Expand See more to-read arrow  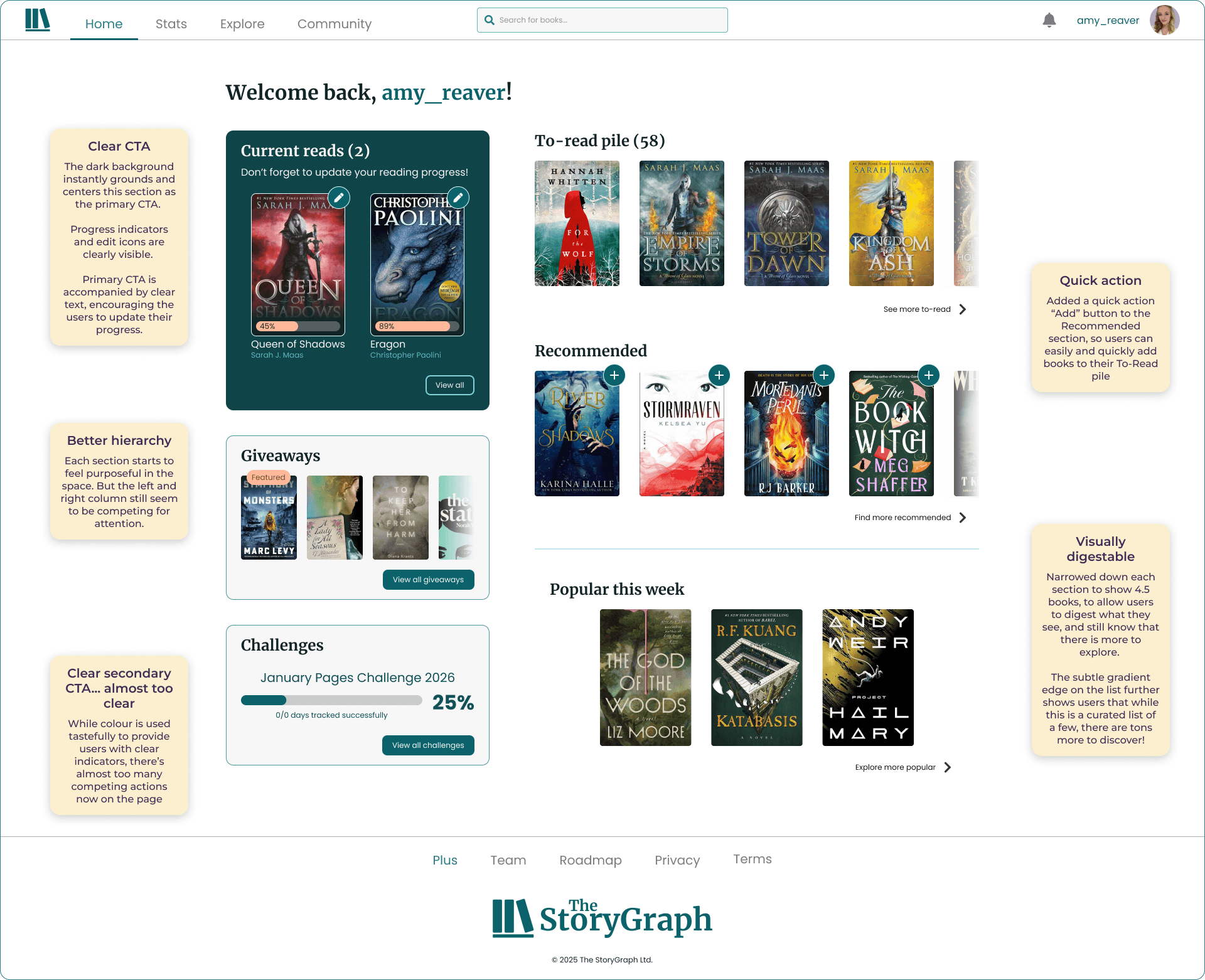[x=963, y=309]
